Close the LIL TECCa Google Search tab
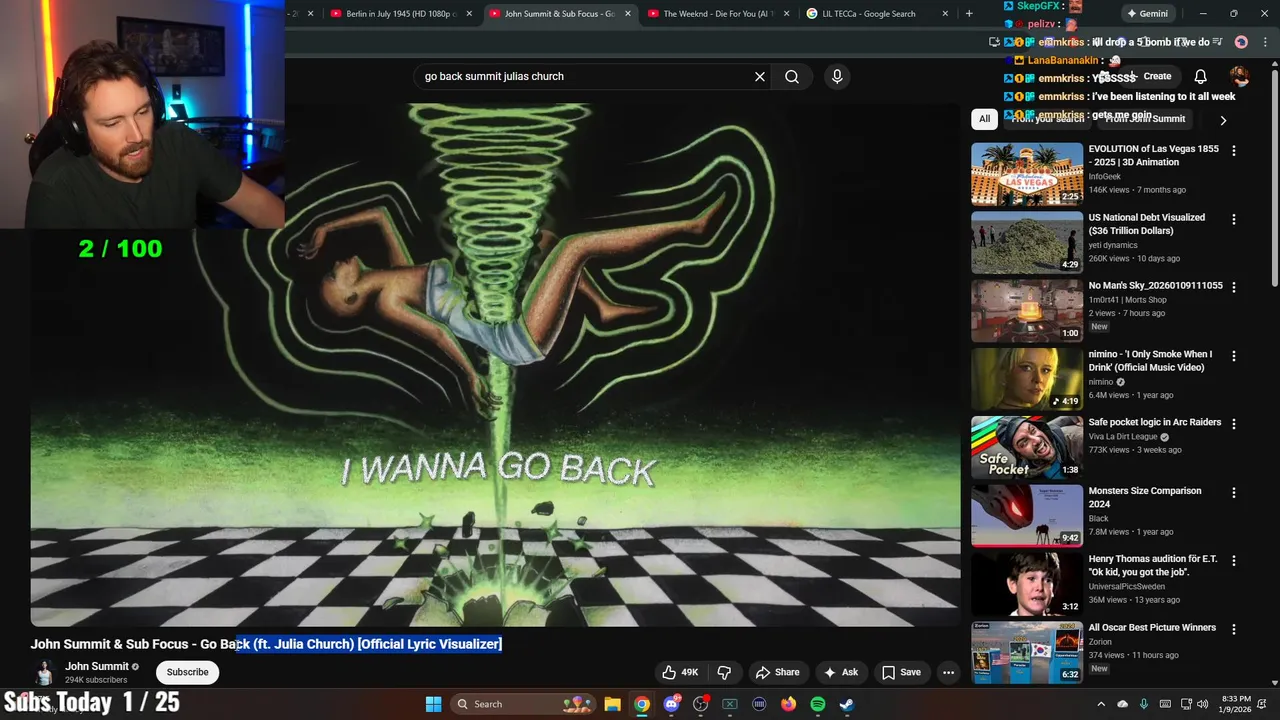The width and height of the screenshot is (1280, 720). pyautogui.click(x=946, y=14)
